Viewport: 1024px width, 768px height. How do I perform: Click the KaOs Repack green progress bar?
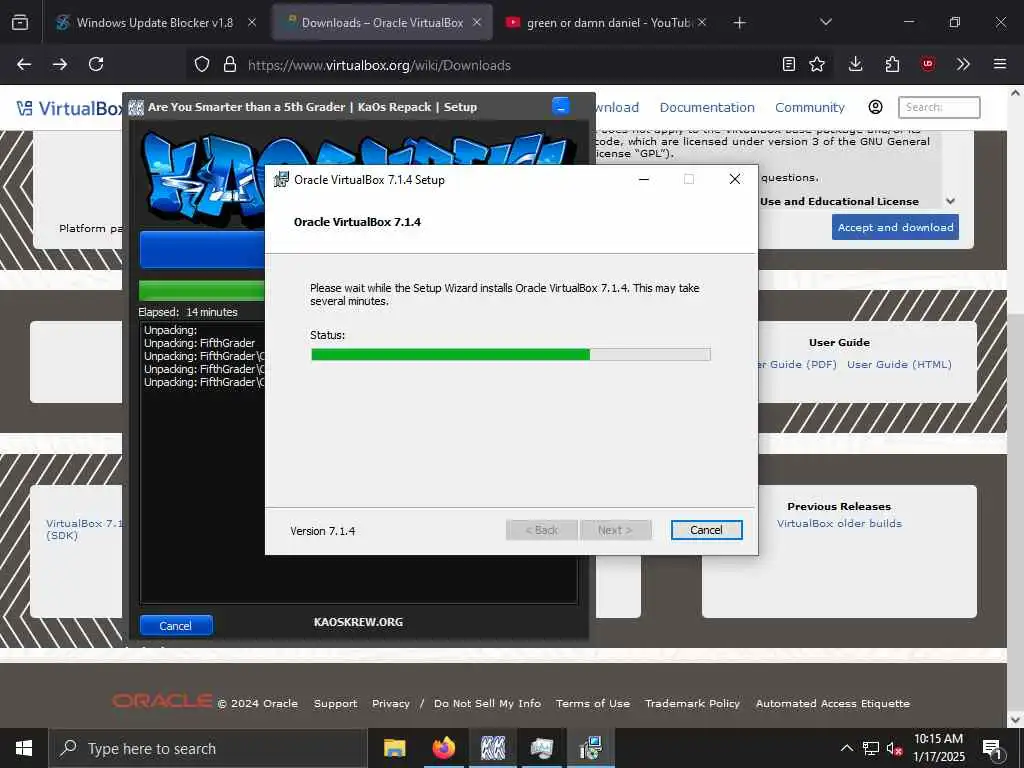[x=202, y=291]
